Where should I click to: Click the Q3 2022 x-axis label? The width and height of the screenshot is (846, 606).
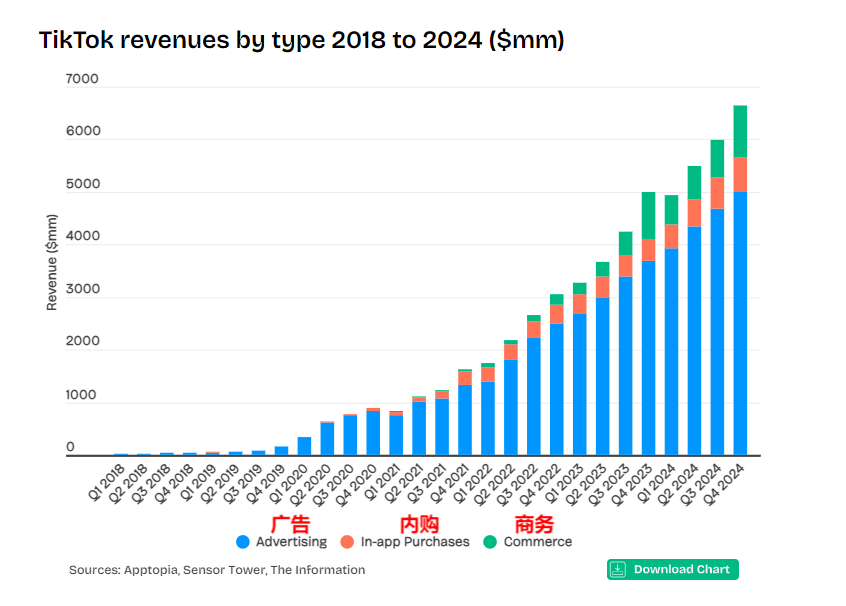(x=518, y=484)
